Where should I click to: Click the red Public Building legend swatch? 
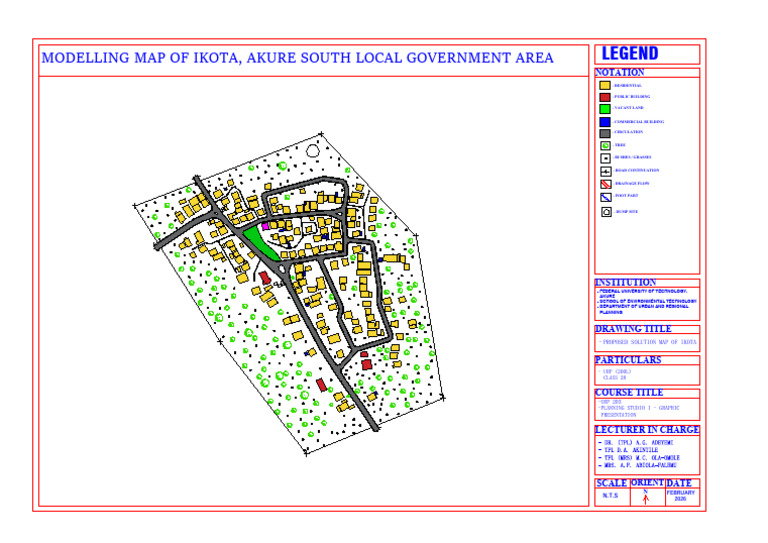click(x=605, y=97)
